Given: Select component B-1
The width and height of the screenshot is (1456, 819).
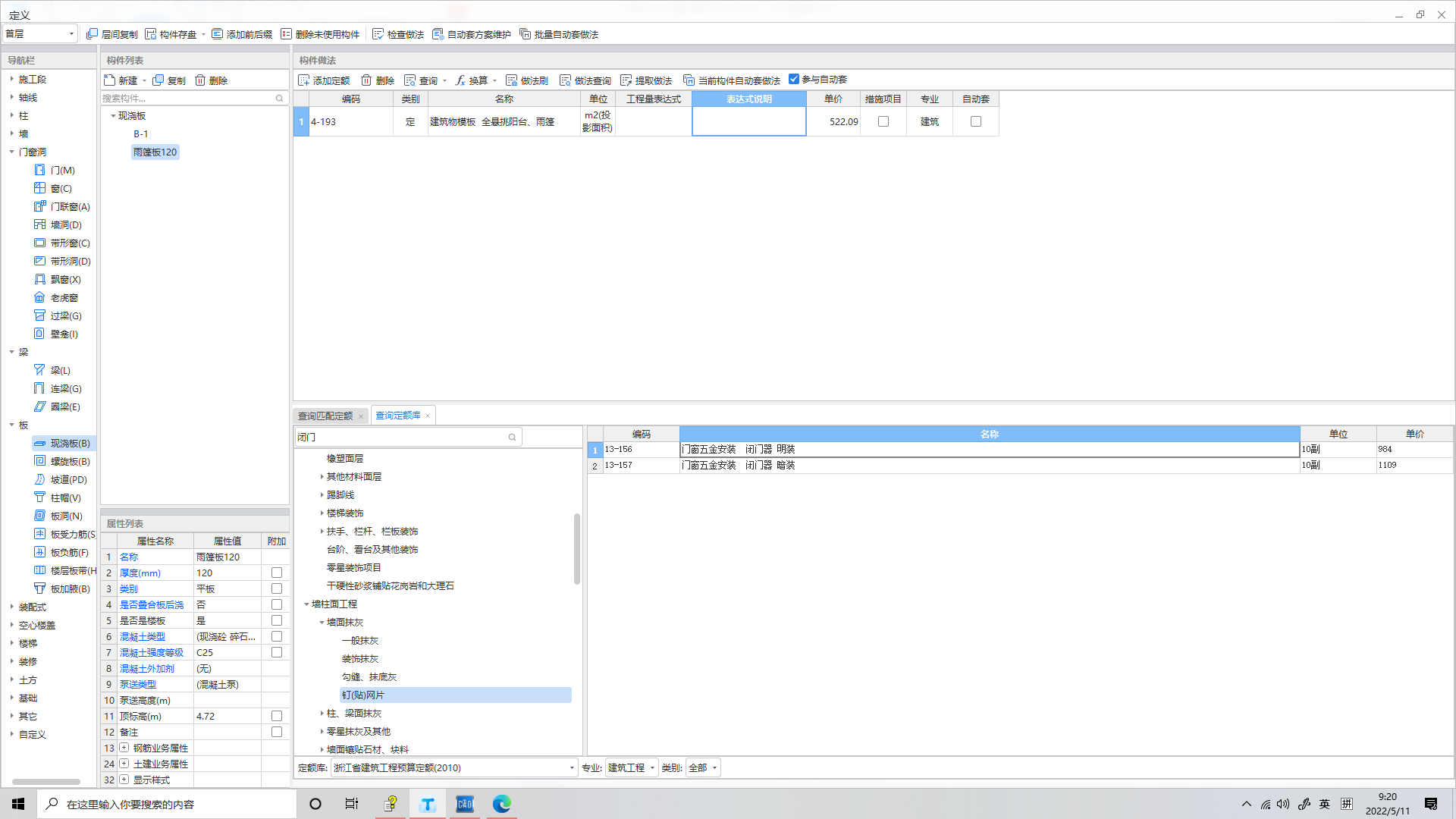Looking at the screenshot, I should (141, 134).
